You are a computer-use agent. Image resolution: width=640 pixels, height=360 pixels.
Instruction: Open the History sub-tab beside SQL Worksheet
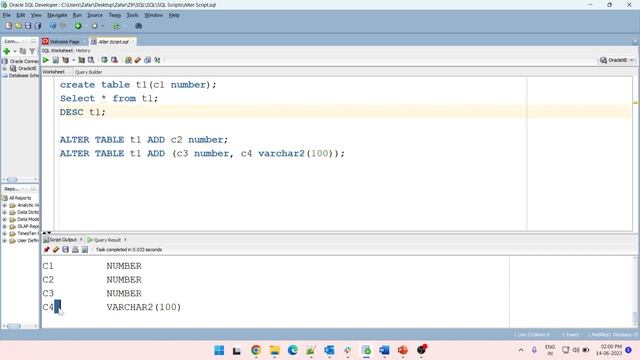coord(83,51)
